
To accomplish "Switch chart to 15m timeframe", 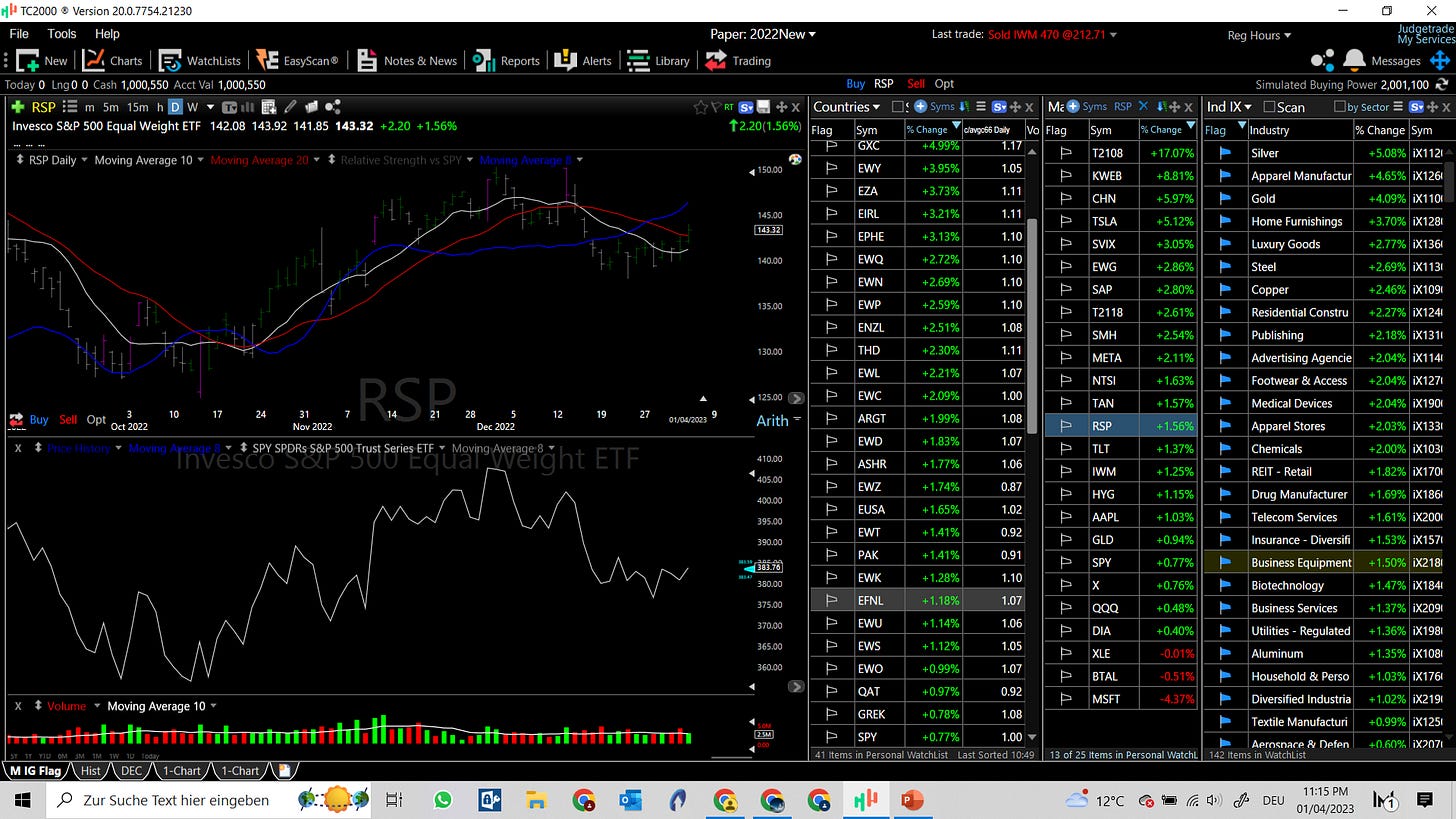I will [138, 107].
